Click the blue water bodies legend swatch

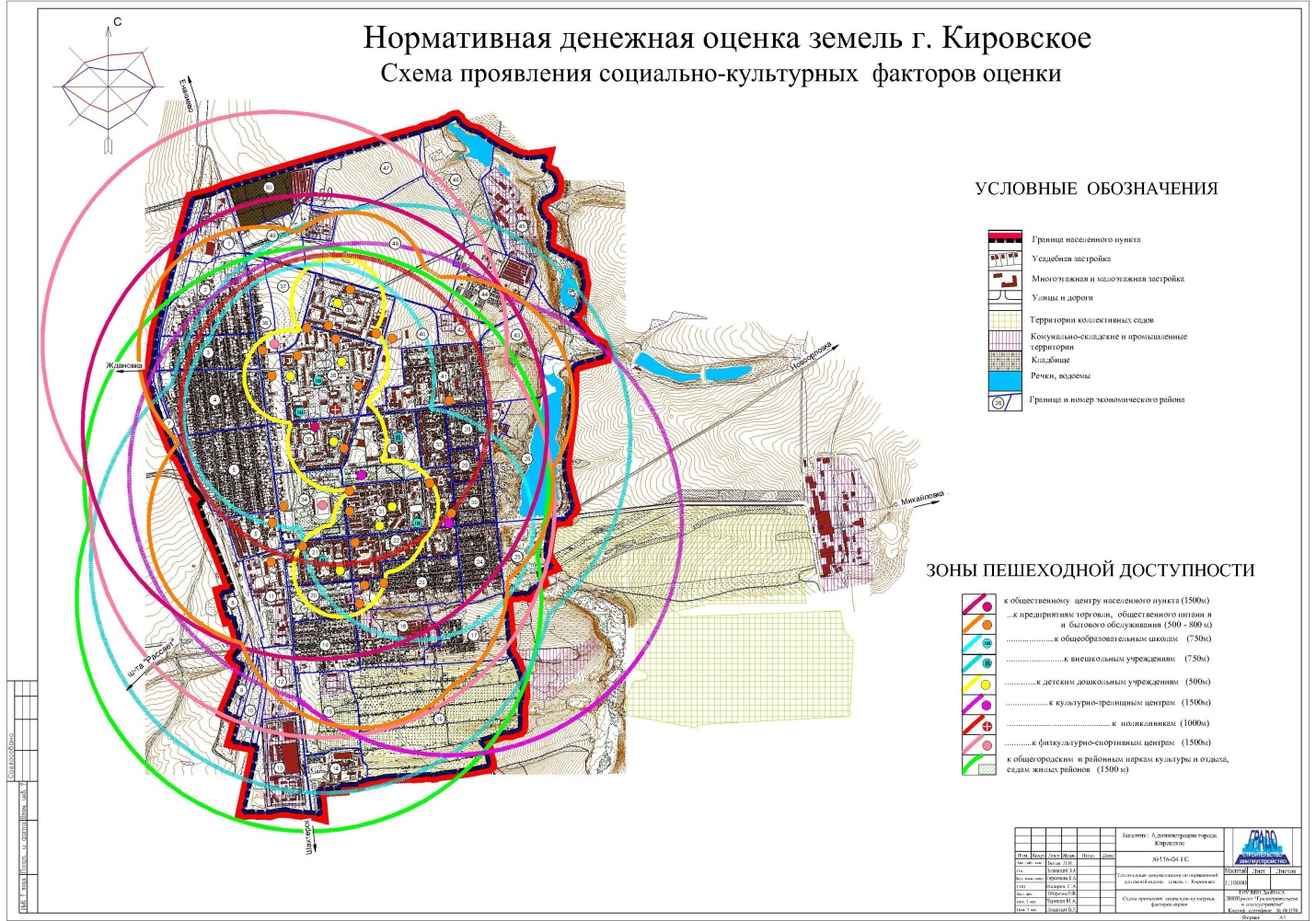click(1005, 379)
